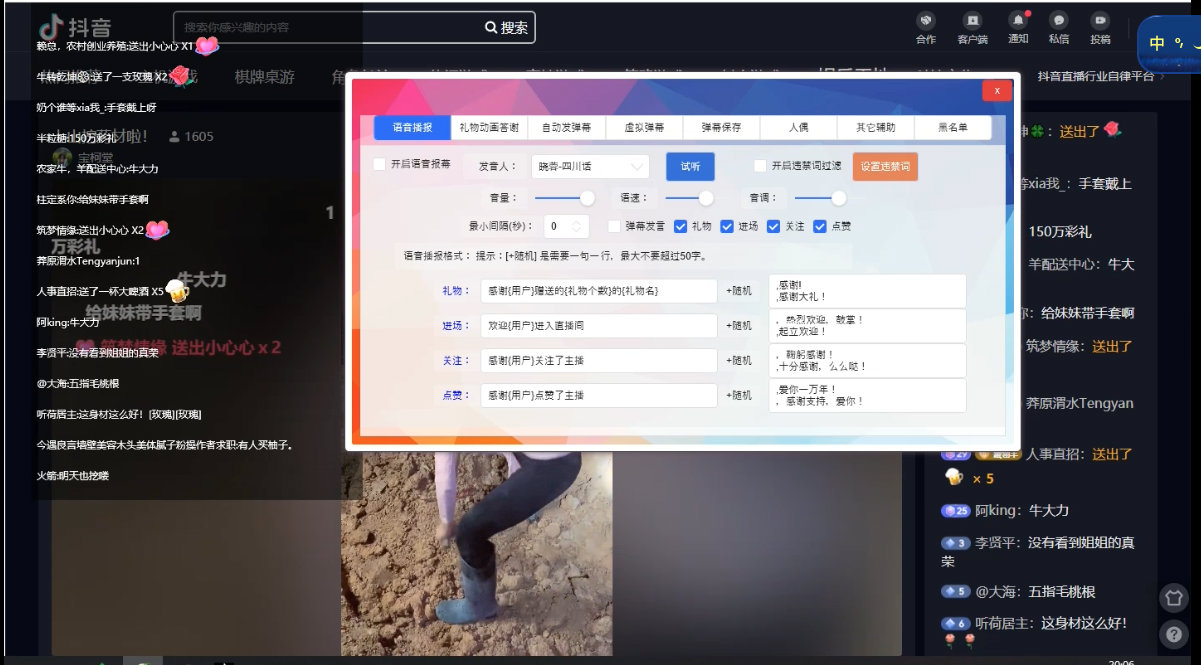Click the 设置违禁词 button
The width and height of the screenshot is (1201, 665).
click(885, 166)
